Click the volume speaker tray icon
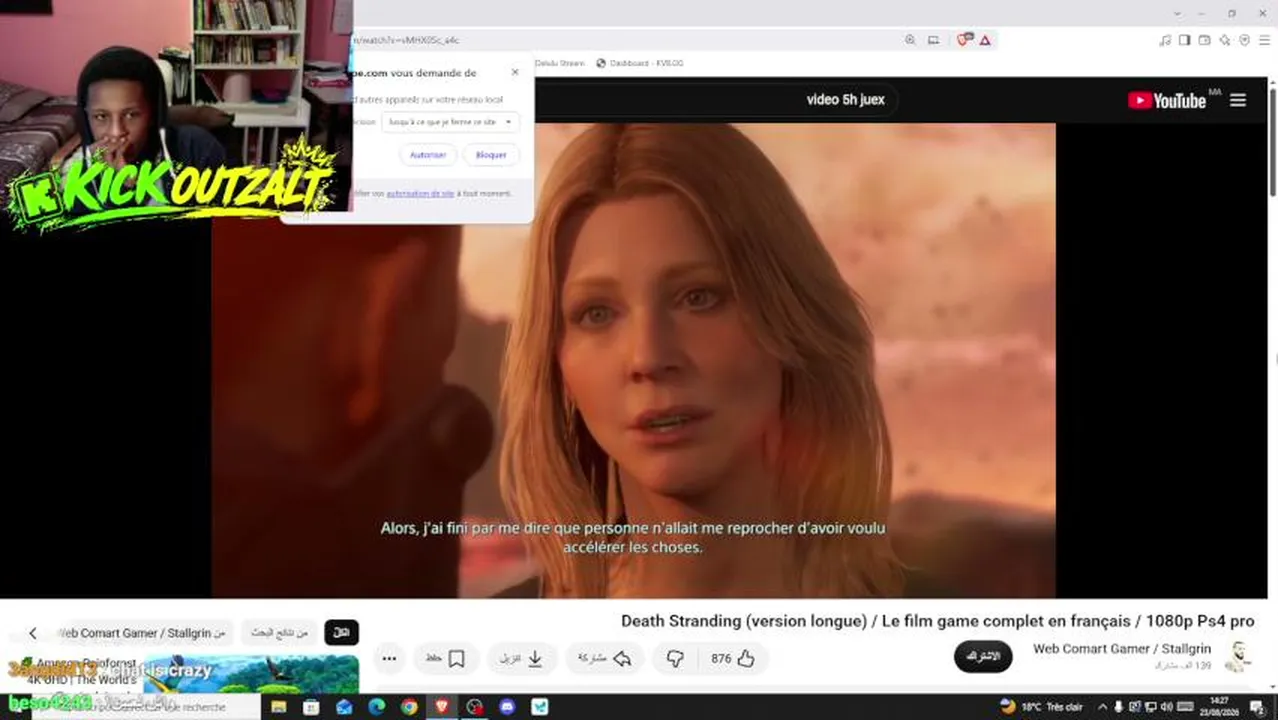The height and width of the screenshot is (720, 1278). tap(1166, 707)
